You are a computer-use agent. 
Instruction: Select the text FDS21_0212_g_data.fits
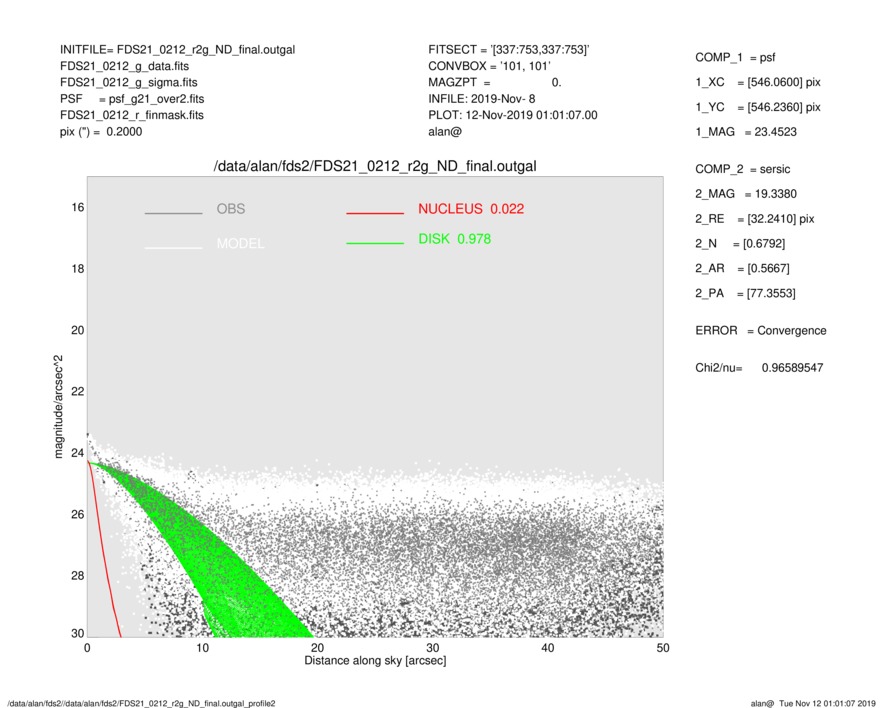tap(124, 66)
